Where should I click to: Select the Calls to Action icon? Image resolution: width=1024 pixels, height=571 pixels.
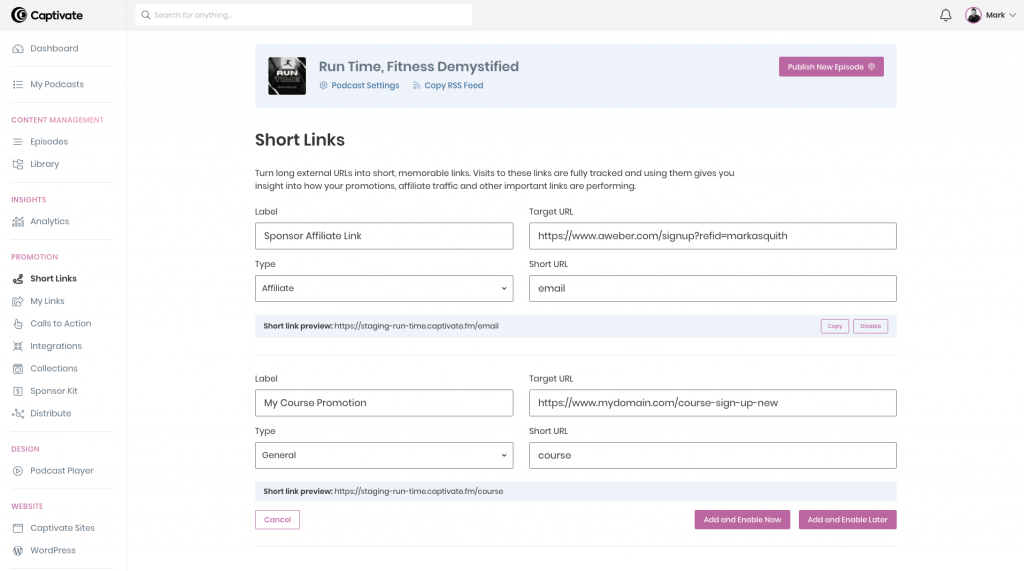[x=18, y=324]
